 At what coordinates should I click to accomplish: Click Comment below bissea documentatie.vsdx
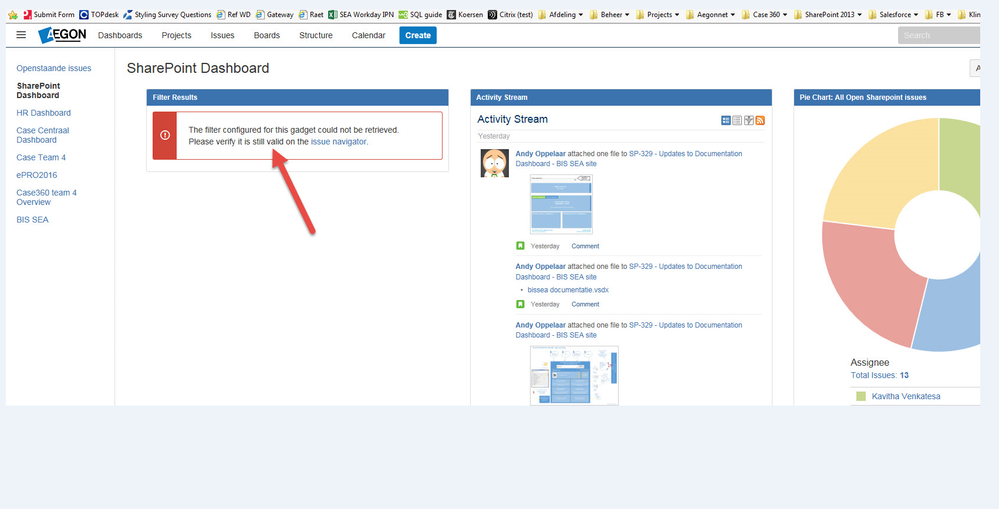click(585, 304)
